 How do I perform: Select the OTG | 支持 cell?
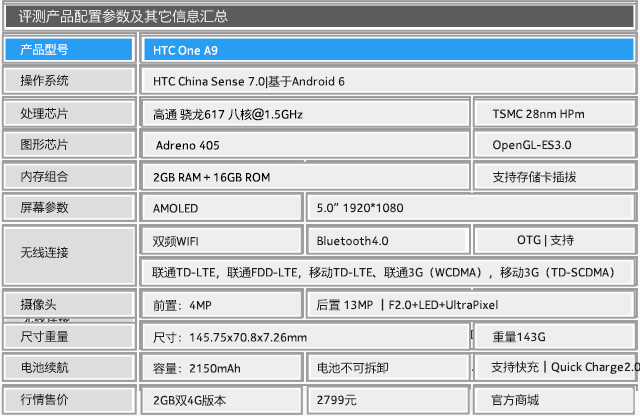click(556, 240)
